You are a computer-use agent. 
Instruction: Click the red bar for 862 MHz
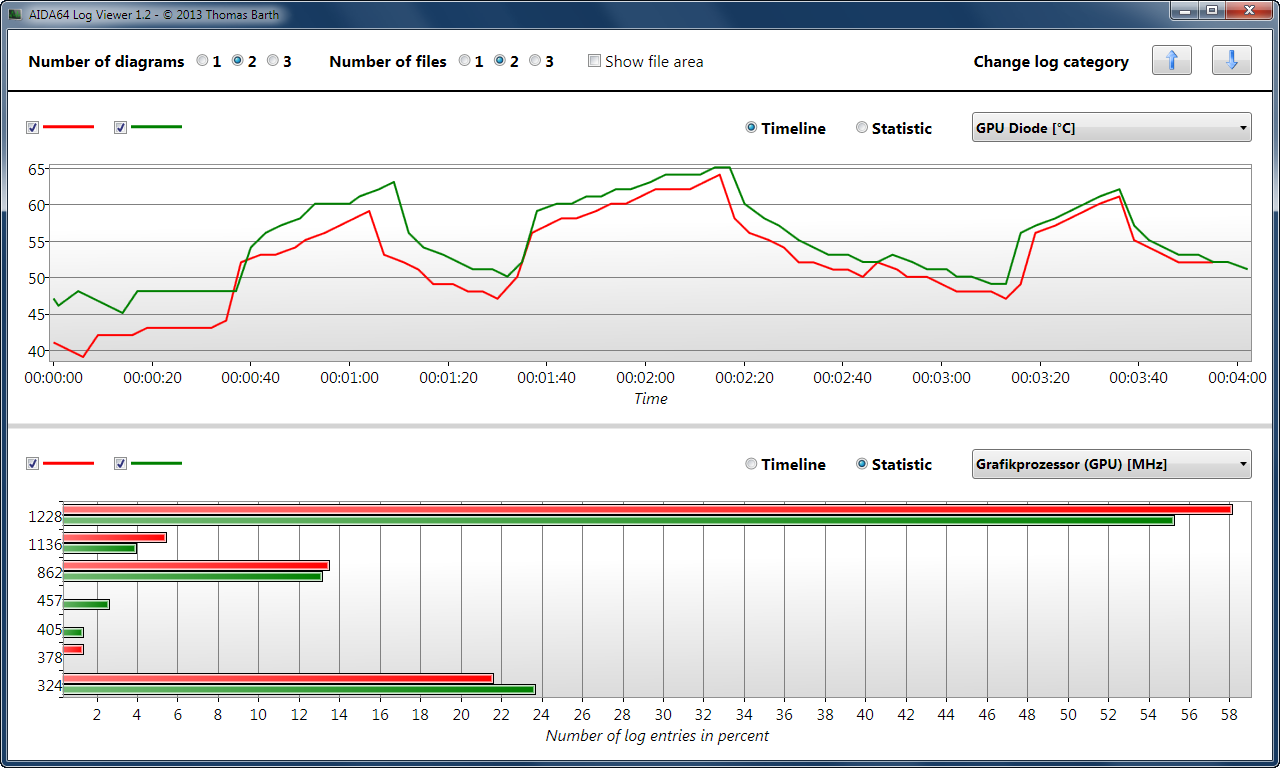click(195, 565)
